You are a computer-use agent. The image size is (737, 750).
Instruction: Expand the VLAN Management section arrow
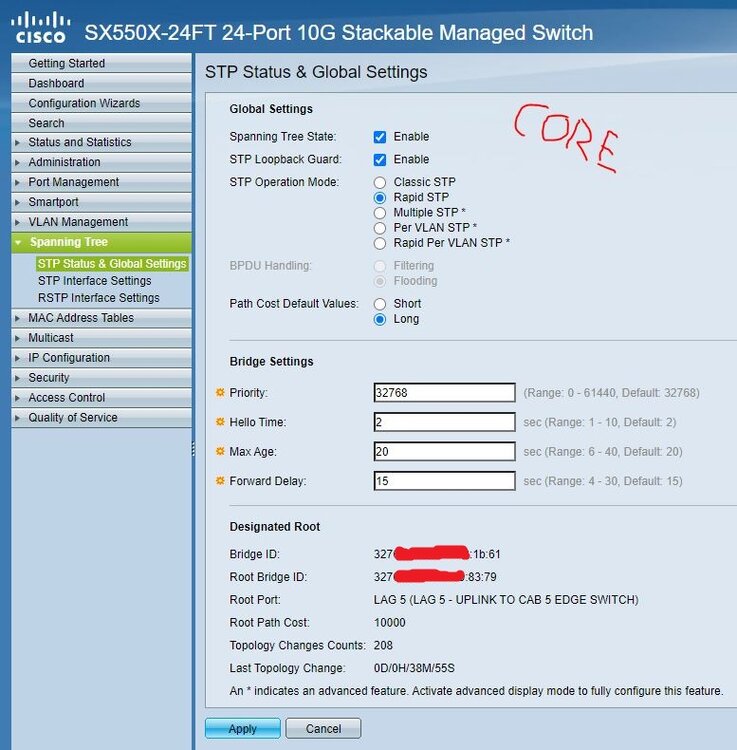tap(18, 222)
